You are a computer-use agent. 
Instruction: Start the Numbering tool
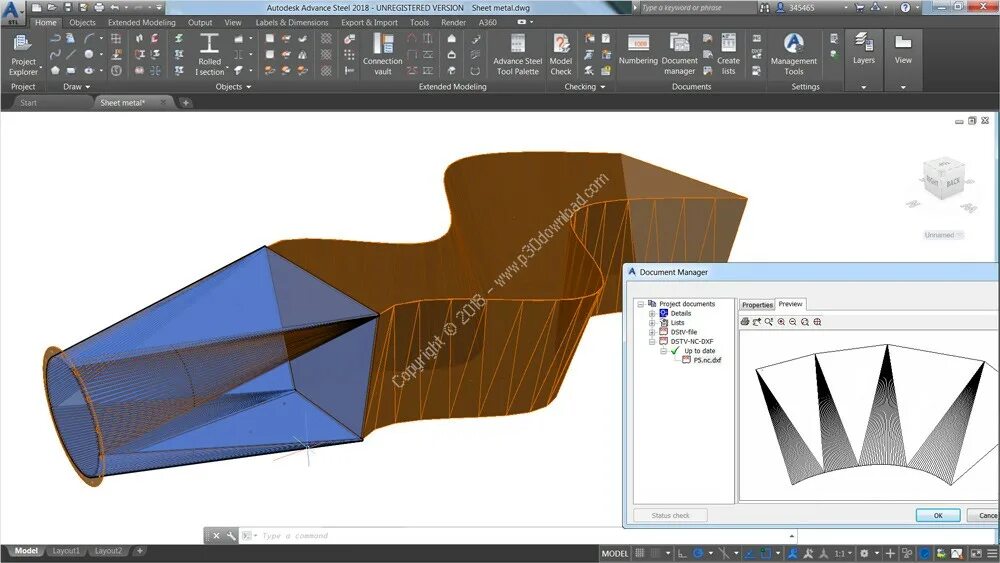[638, 50]
